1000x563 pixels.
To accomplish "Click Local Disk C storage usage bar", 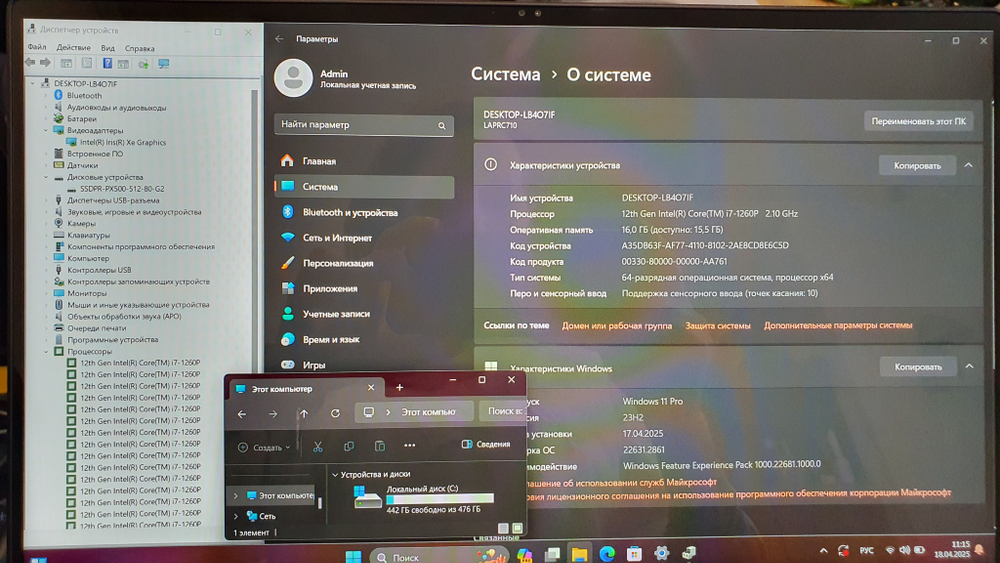I will (x=440, y=499).
